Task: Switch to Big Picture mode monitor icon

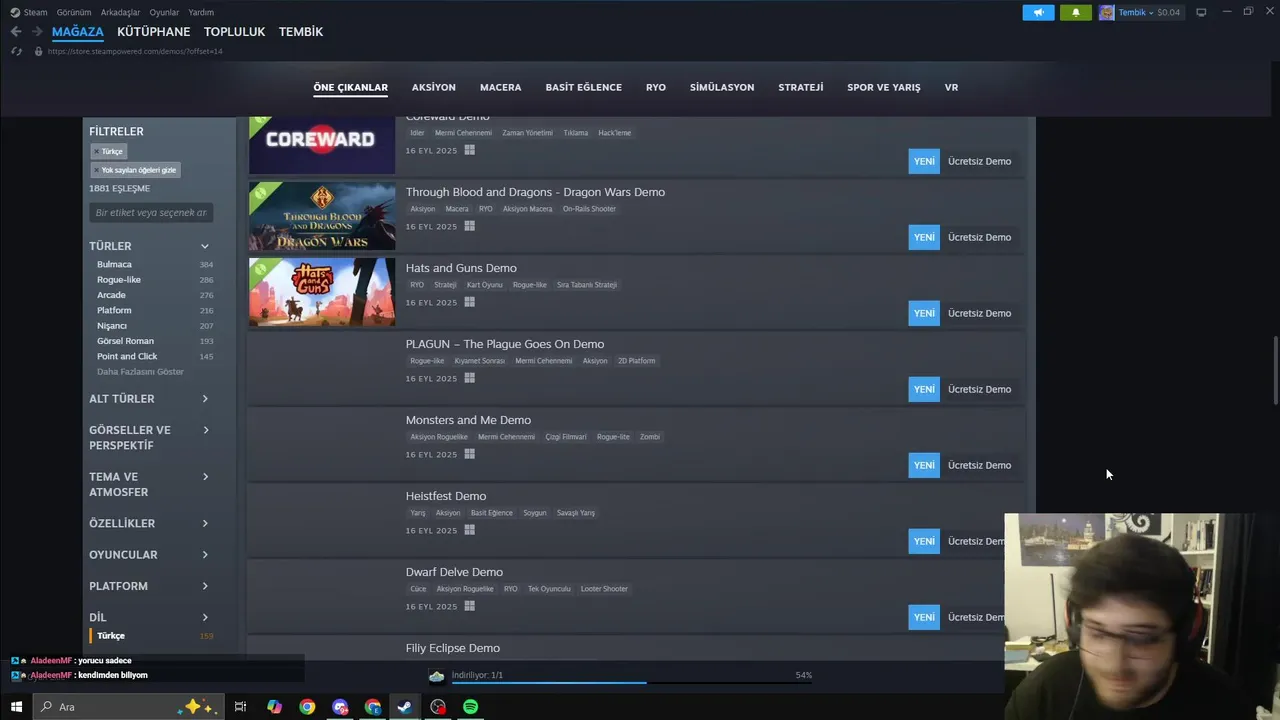Action: tap(1201, 12)
